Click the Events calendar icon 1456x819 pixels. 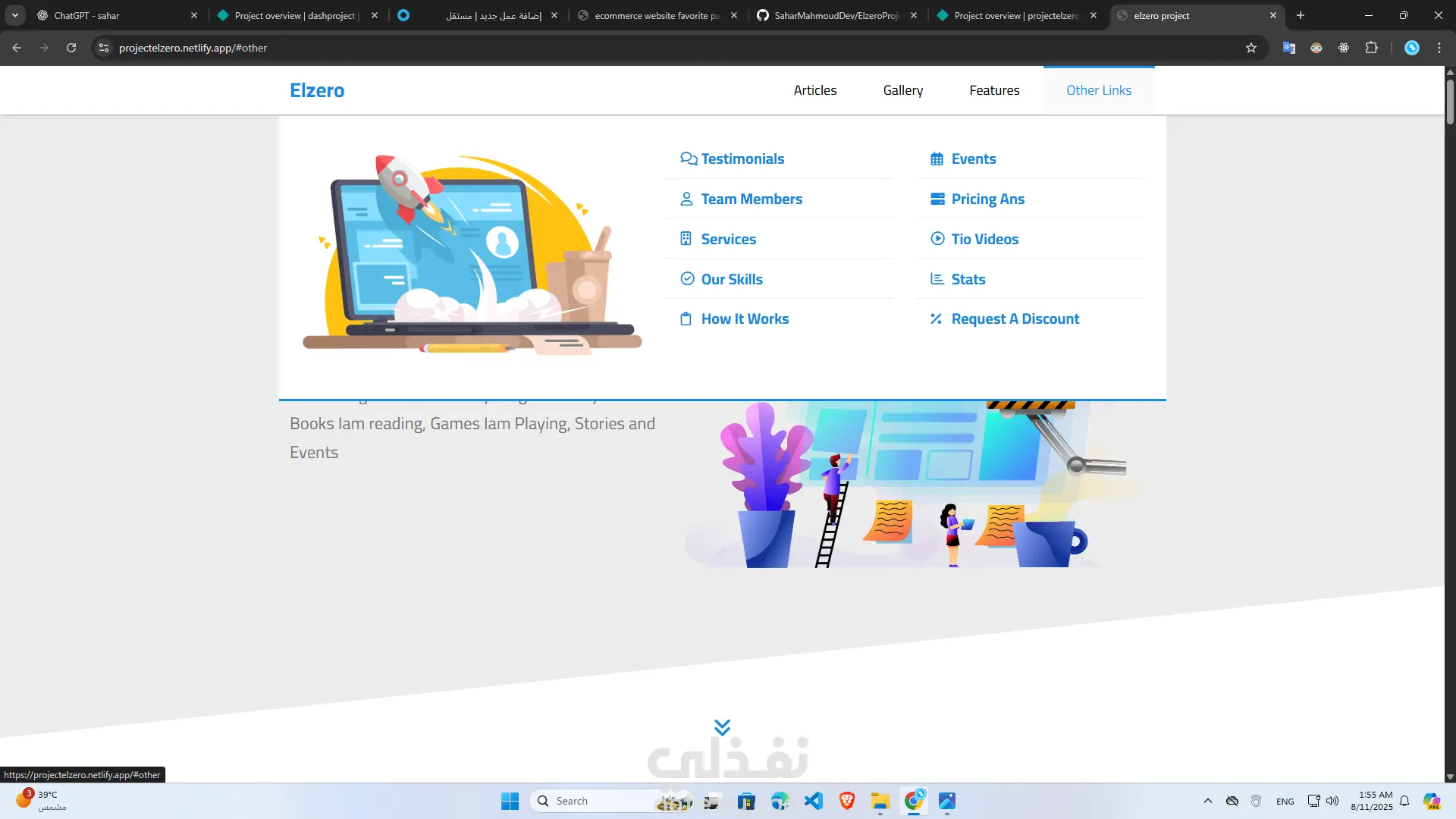pos(937,158)
